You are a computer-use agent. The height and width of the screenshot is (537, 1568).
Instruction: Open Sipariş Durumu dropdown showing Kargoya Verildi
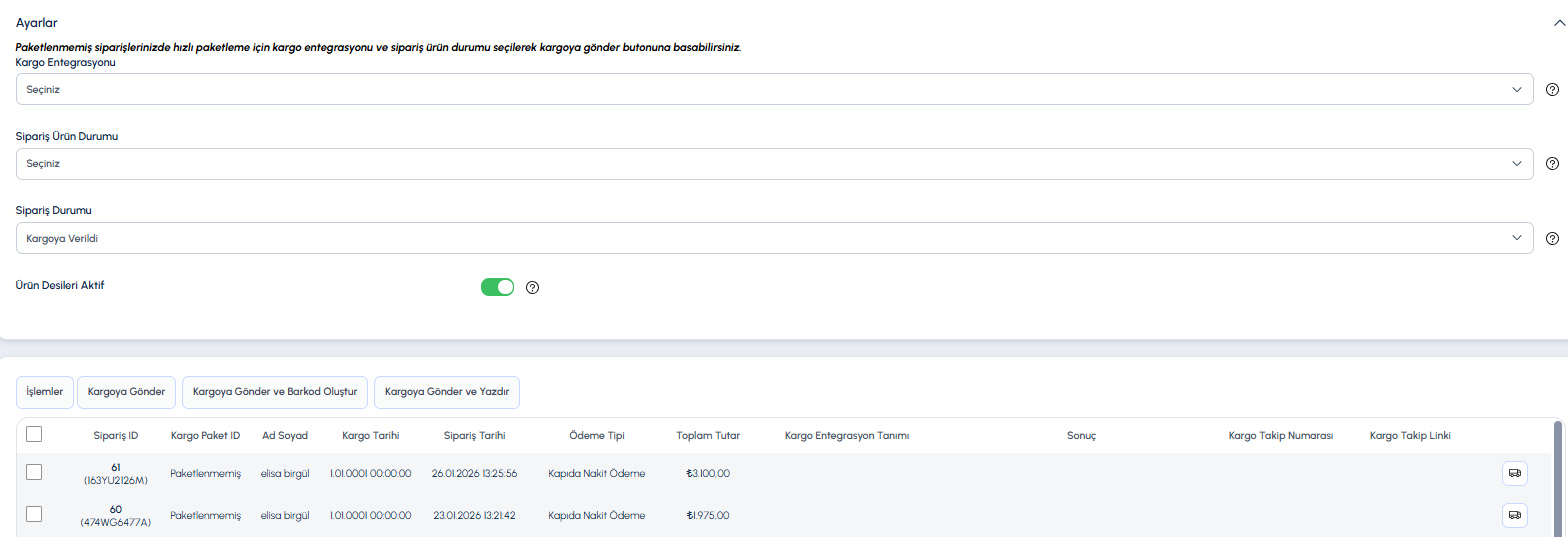coord(774,238)
